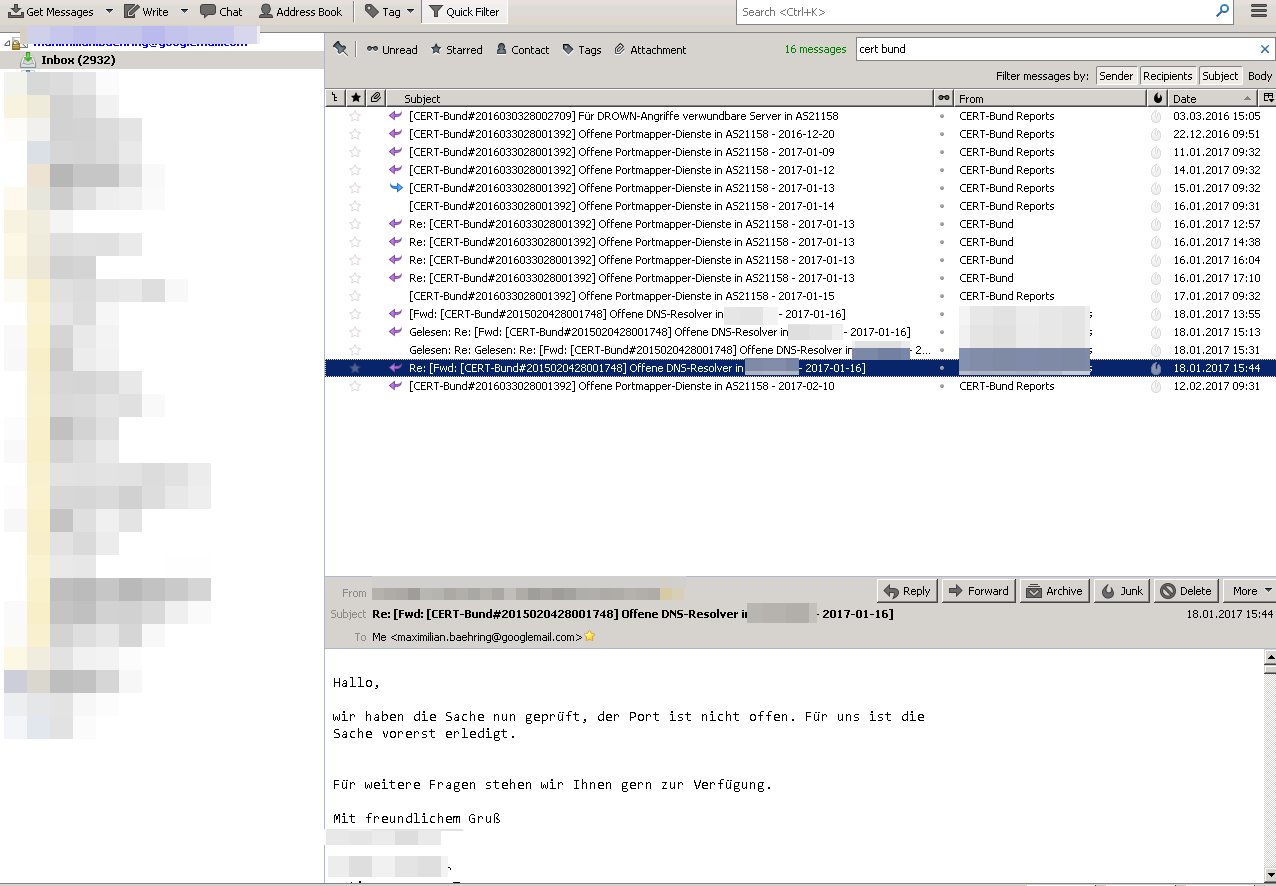The width and height of the screenshot is (1276, 886).
Task: Filter messages by Body
Action: (x=1259, y=76)
